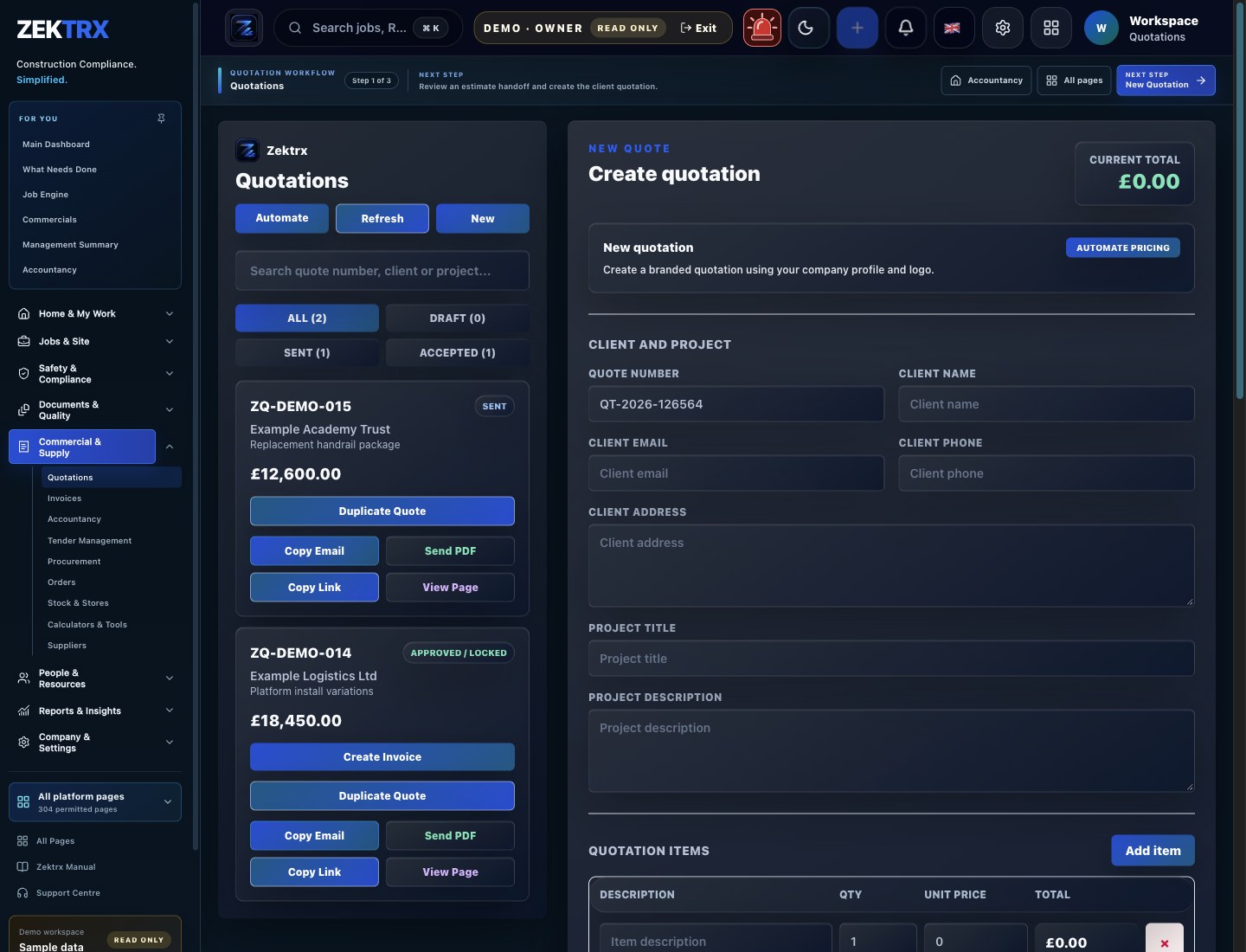This screenshot has width=1246, height=952.
Task: Filter quotations by SENT (1) tab
Action: pos(307,352)
